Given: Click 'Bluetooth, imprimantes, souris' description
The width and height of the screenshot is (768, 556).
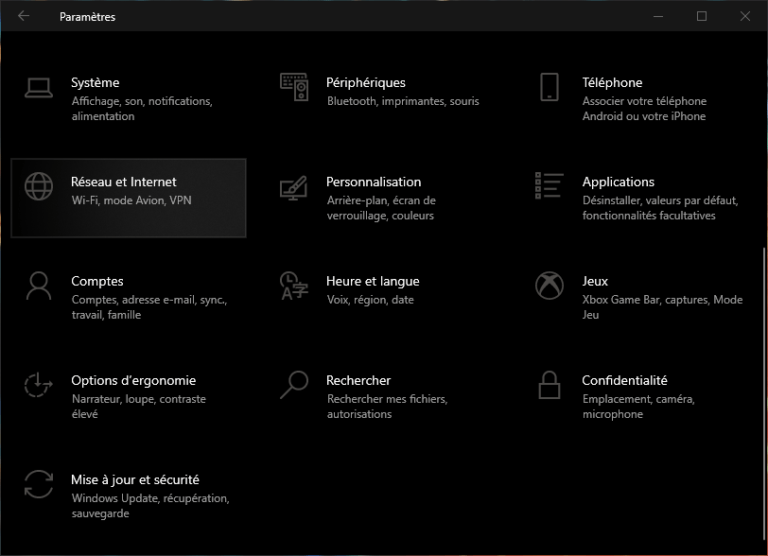Looking at the screenshot, I should [403, 101].
